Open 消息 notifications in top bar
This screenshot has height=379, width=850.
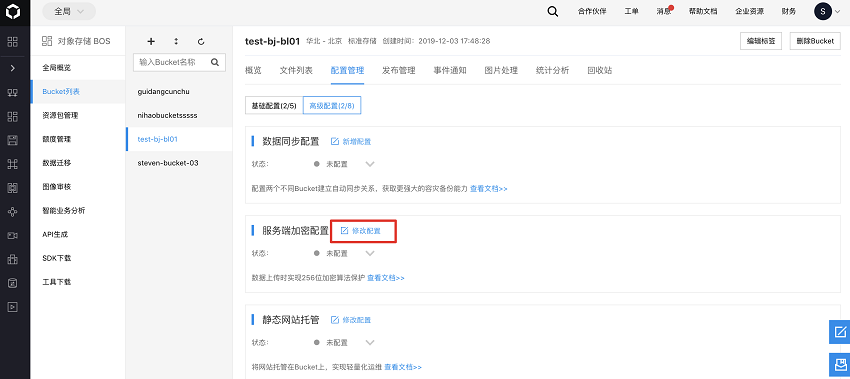(664, 11)
